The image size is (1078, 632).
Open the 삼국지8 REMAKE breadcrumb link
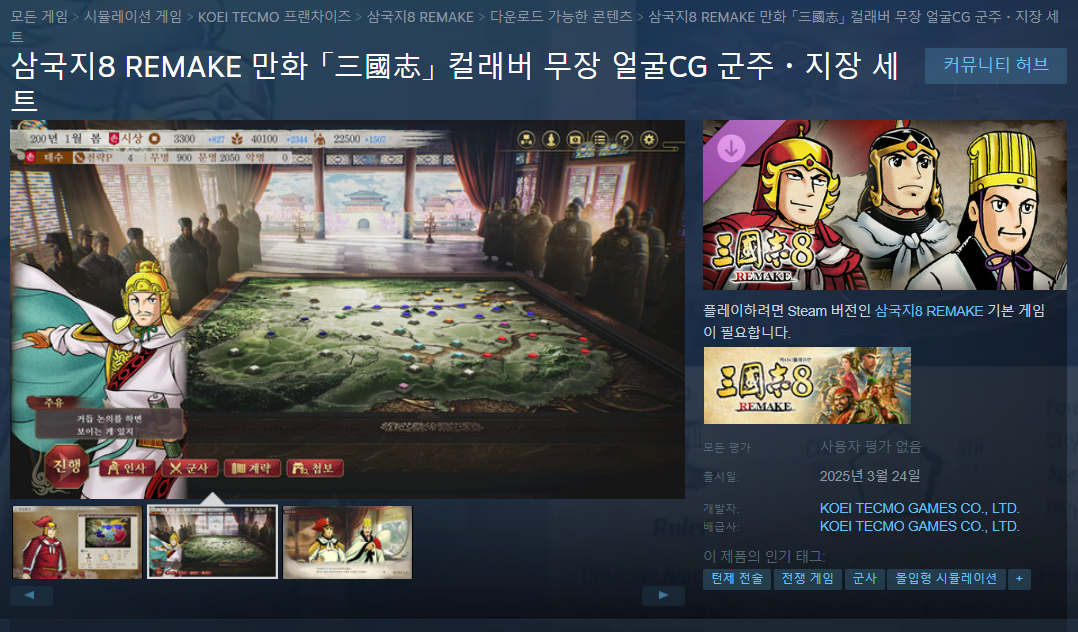pos(420,17)
